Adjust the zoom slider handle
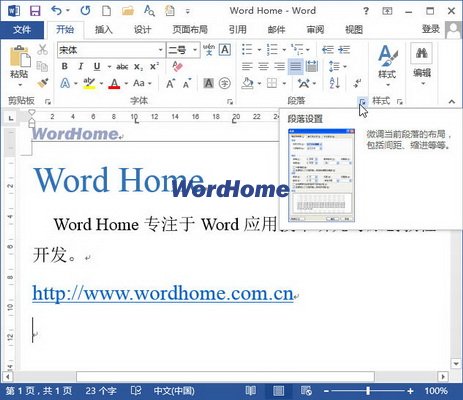 click(x=368, y=390)
